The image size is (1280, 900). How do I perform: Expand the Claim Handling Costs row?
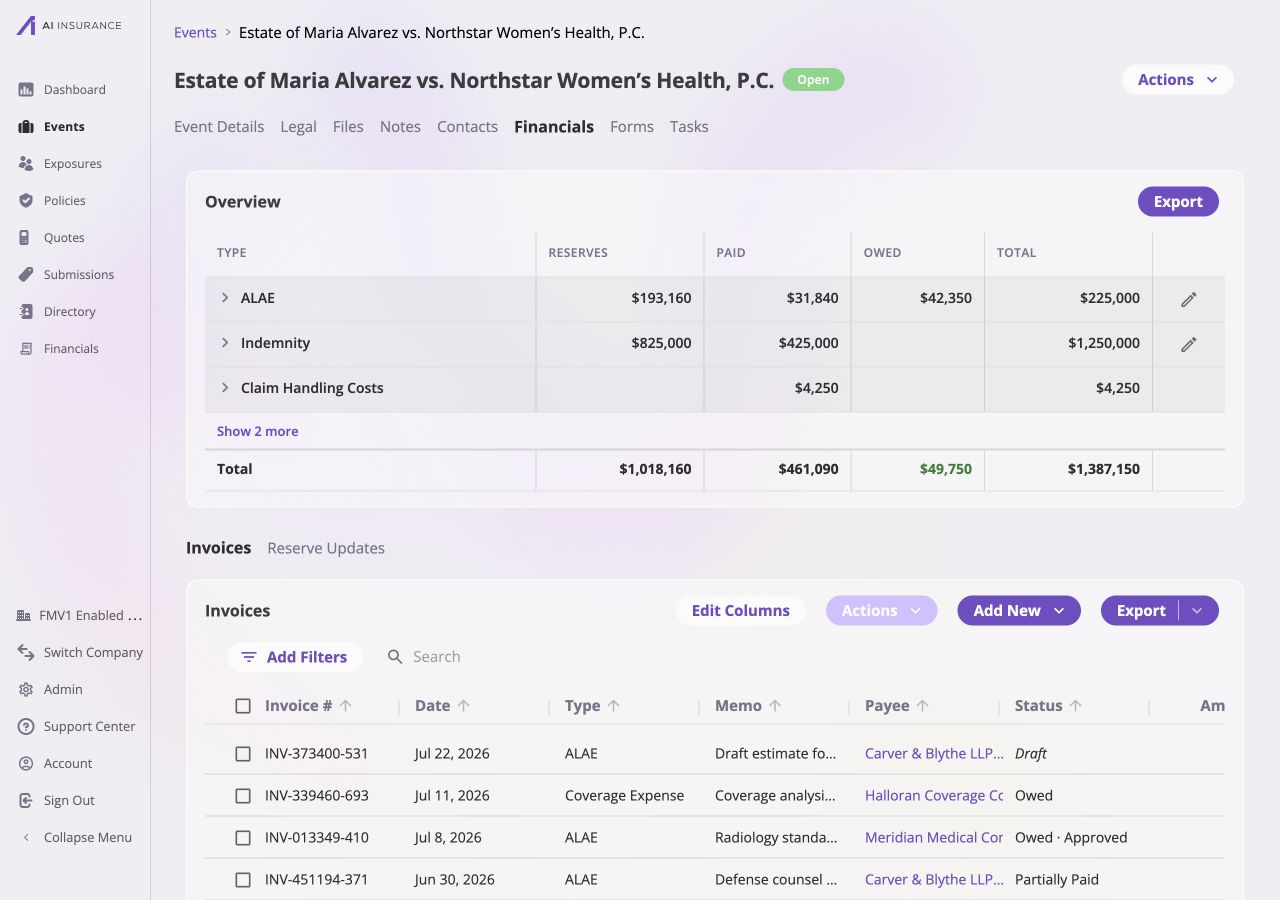coord(225,388)
